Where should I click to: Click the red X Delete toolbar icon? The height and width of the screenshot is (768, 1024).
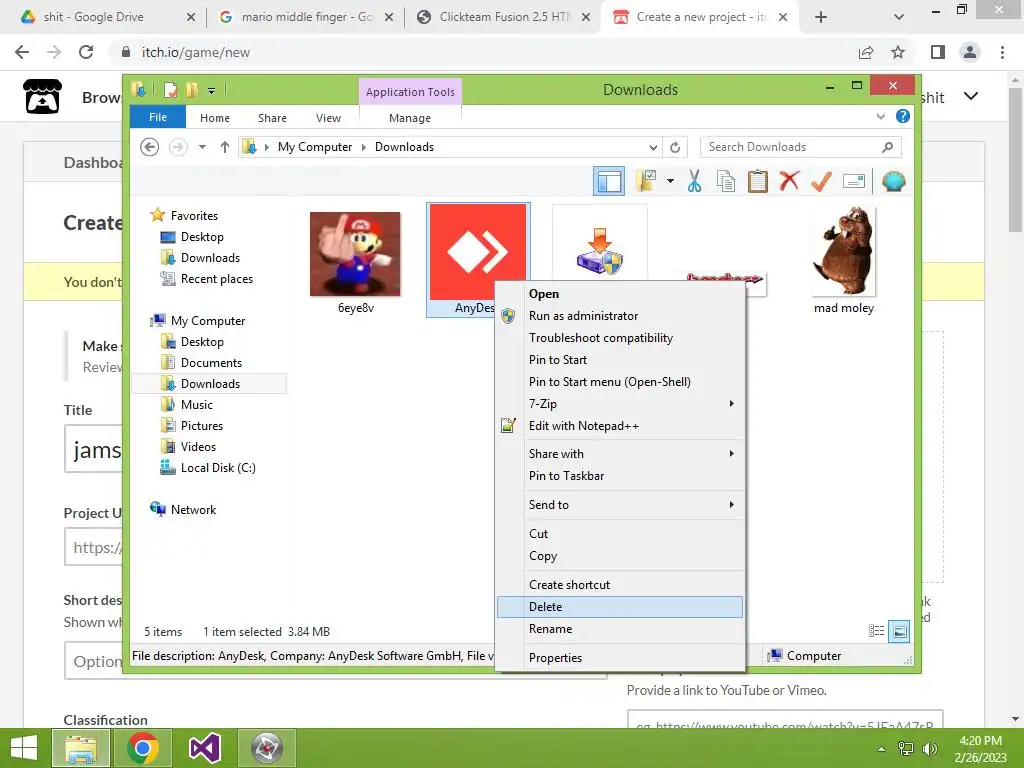(789, 181)
